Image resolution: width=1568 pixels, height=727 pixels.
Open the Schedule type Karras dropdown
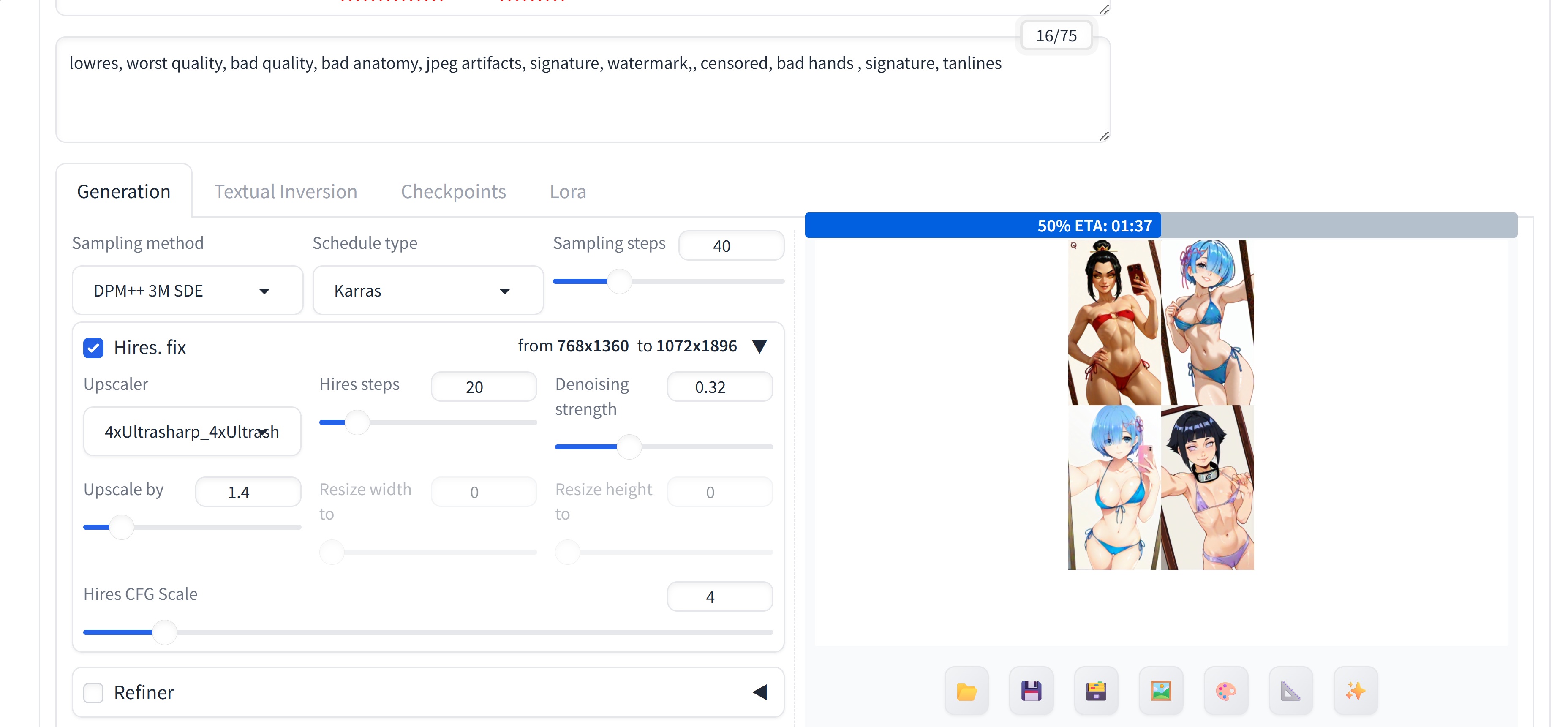point(427,291)
